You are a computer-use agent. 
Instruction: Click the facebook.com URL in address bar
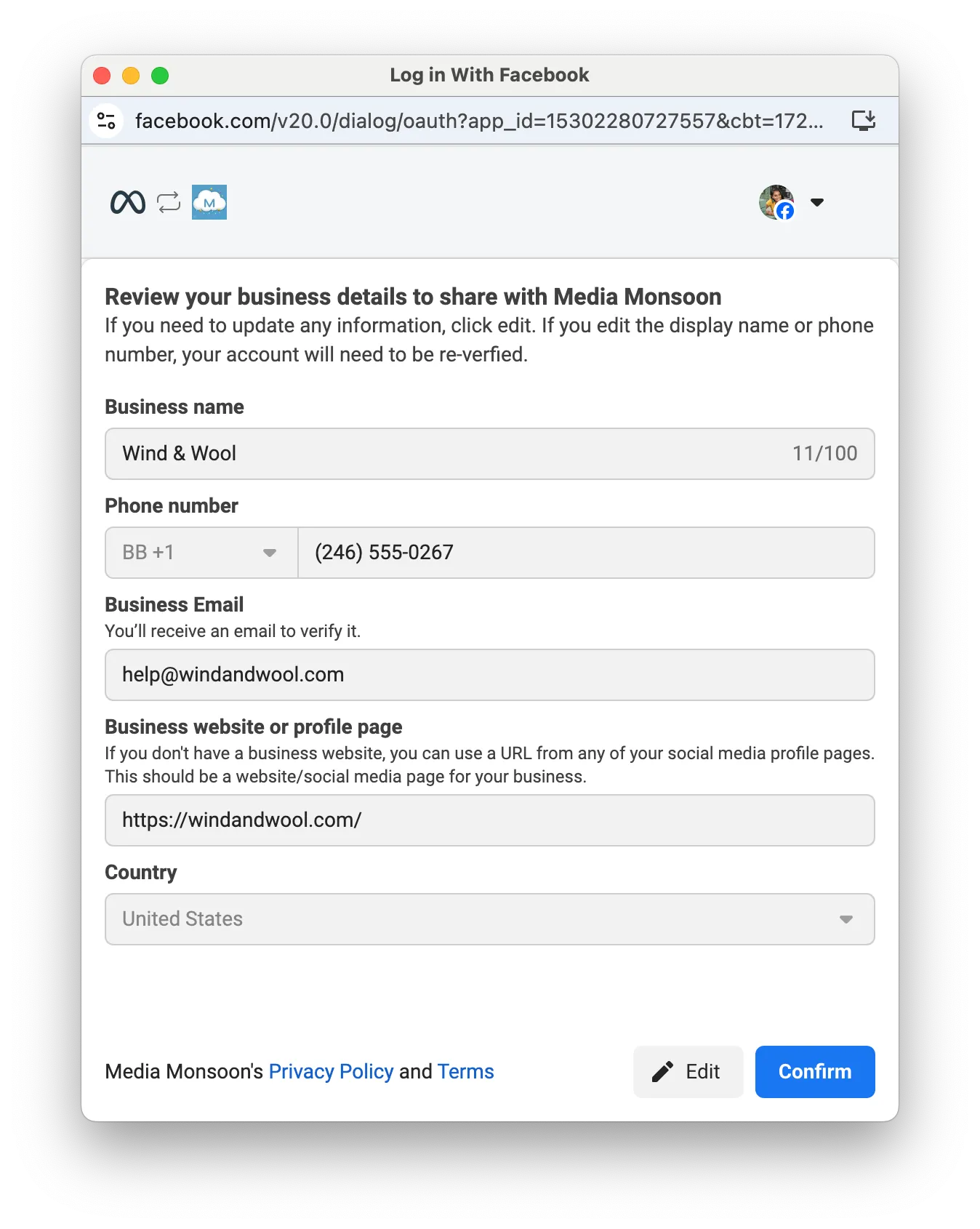point(478,121)
